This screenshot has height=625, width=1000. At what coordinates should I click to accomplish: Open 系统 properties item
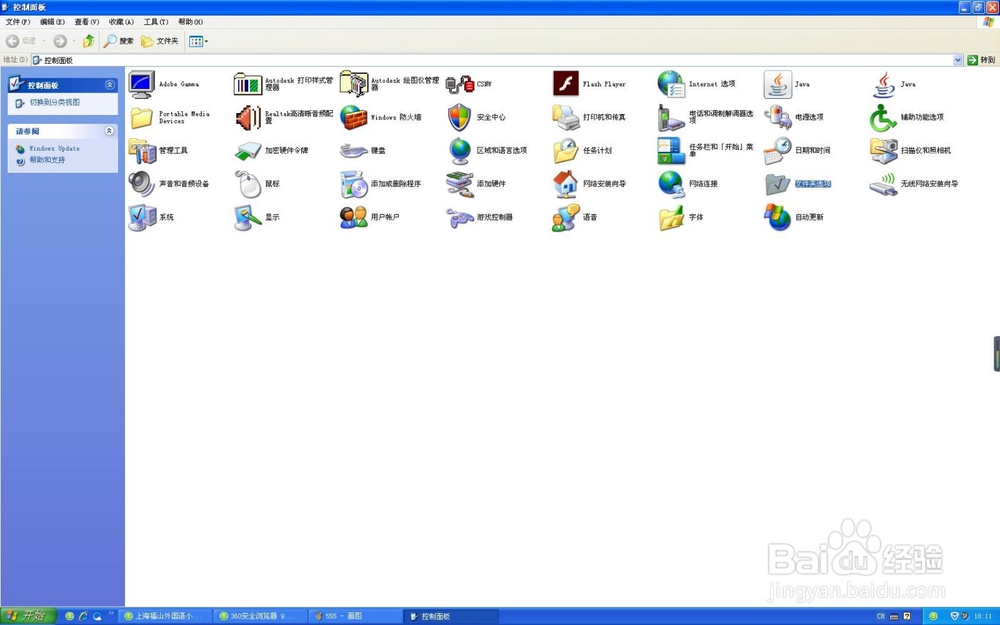pos(151,217)
